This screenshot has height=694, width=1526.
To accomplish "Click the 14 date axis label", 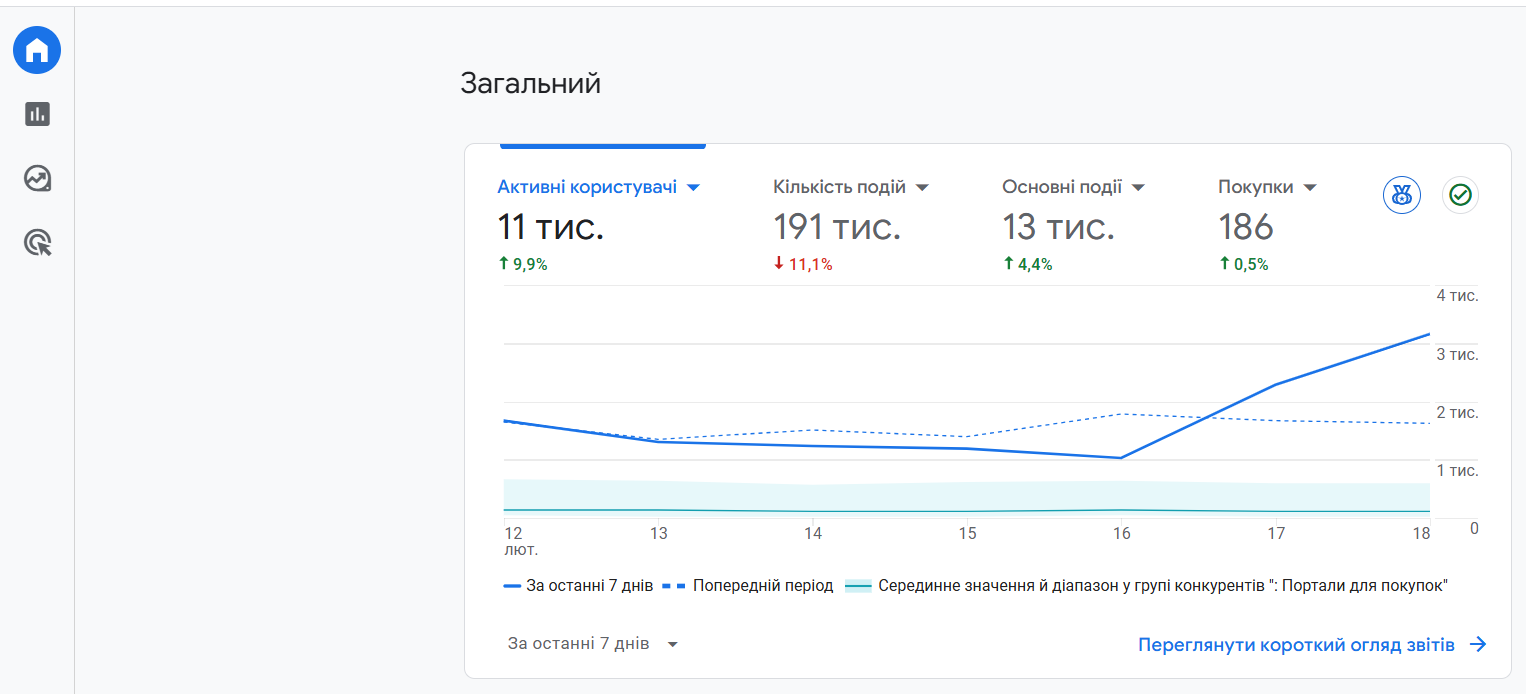I will point(813,534).
